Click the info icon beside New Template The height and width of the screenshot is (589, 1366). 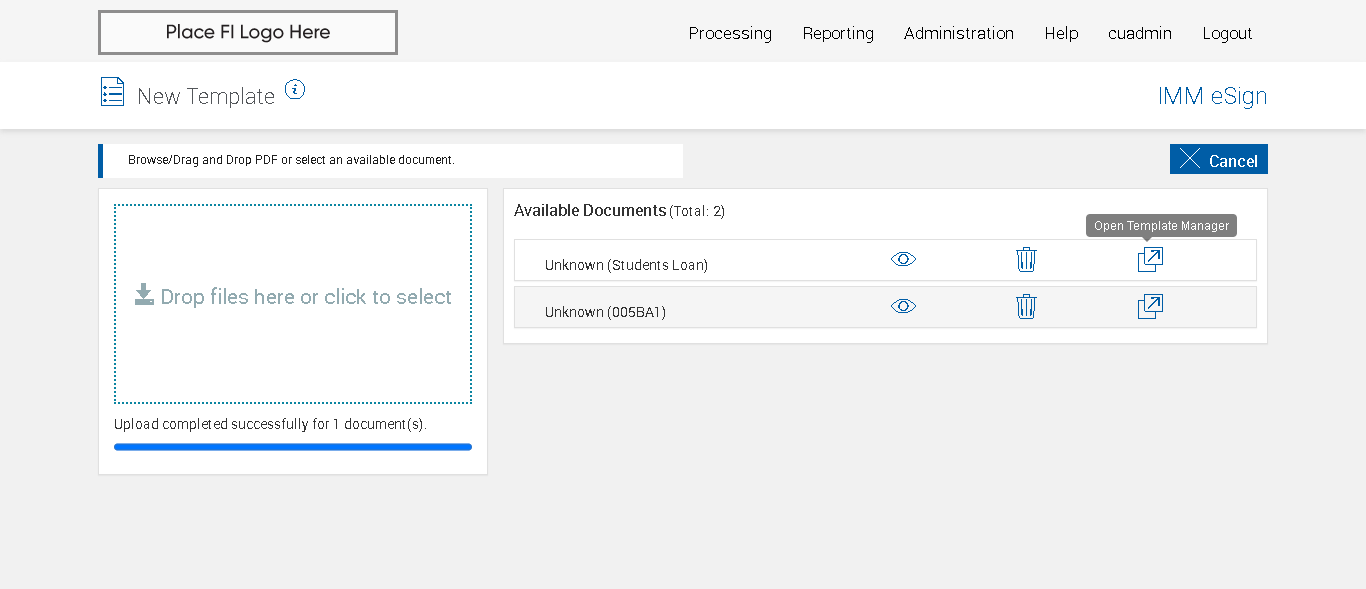pyautogui.click(x=295, y=90)
